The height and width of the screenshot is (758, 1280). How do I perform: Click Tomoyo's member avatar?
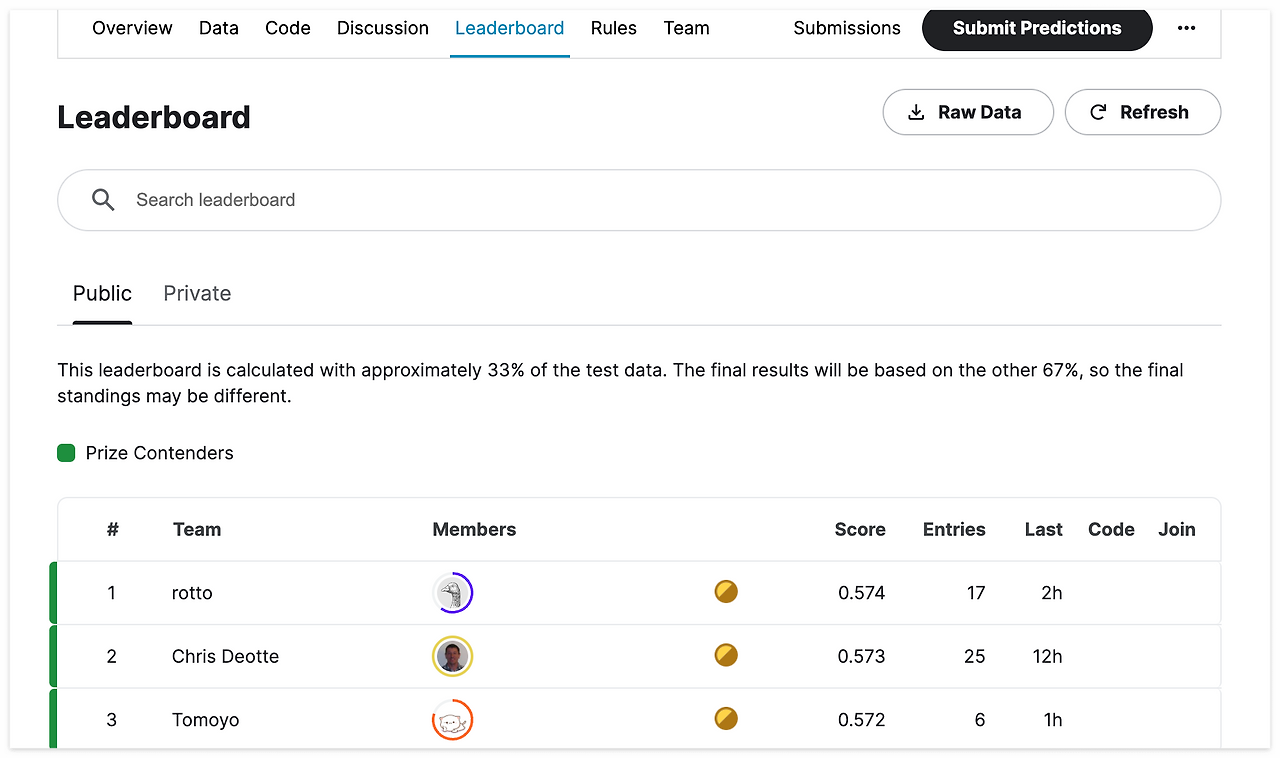tap(453, 720)
